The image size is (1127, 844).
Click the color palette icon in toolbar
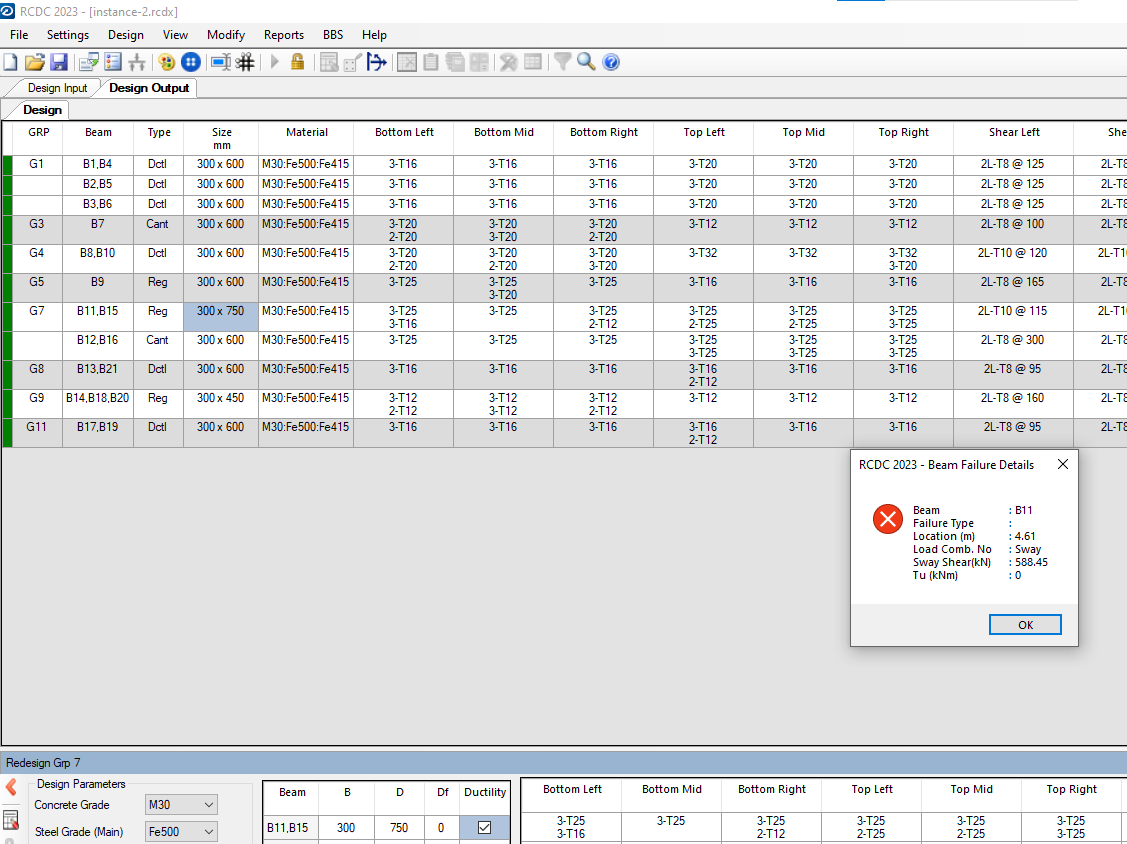coord(166,62)
